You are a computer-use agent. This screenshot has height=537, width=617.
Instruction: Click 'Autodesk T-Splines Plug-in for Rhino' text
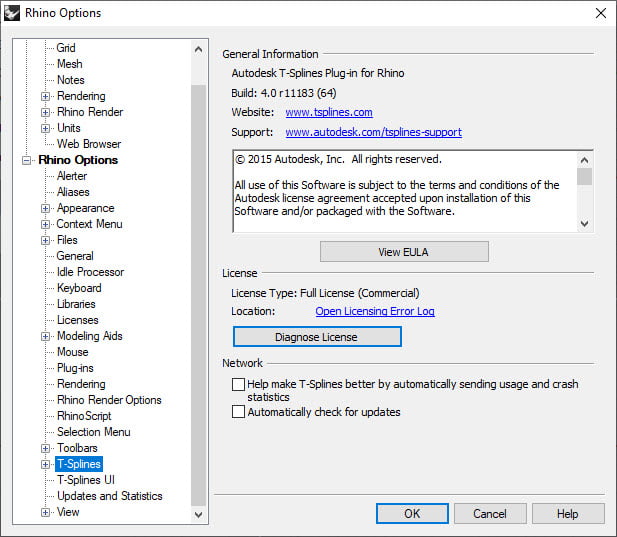click(x=318, y=73)
